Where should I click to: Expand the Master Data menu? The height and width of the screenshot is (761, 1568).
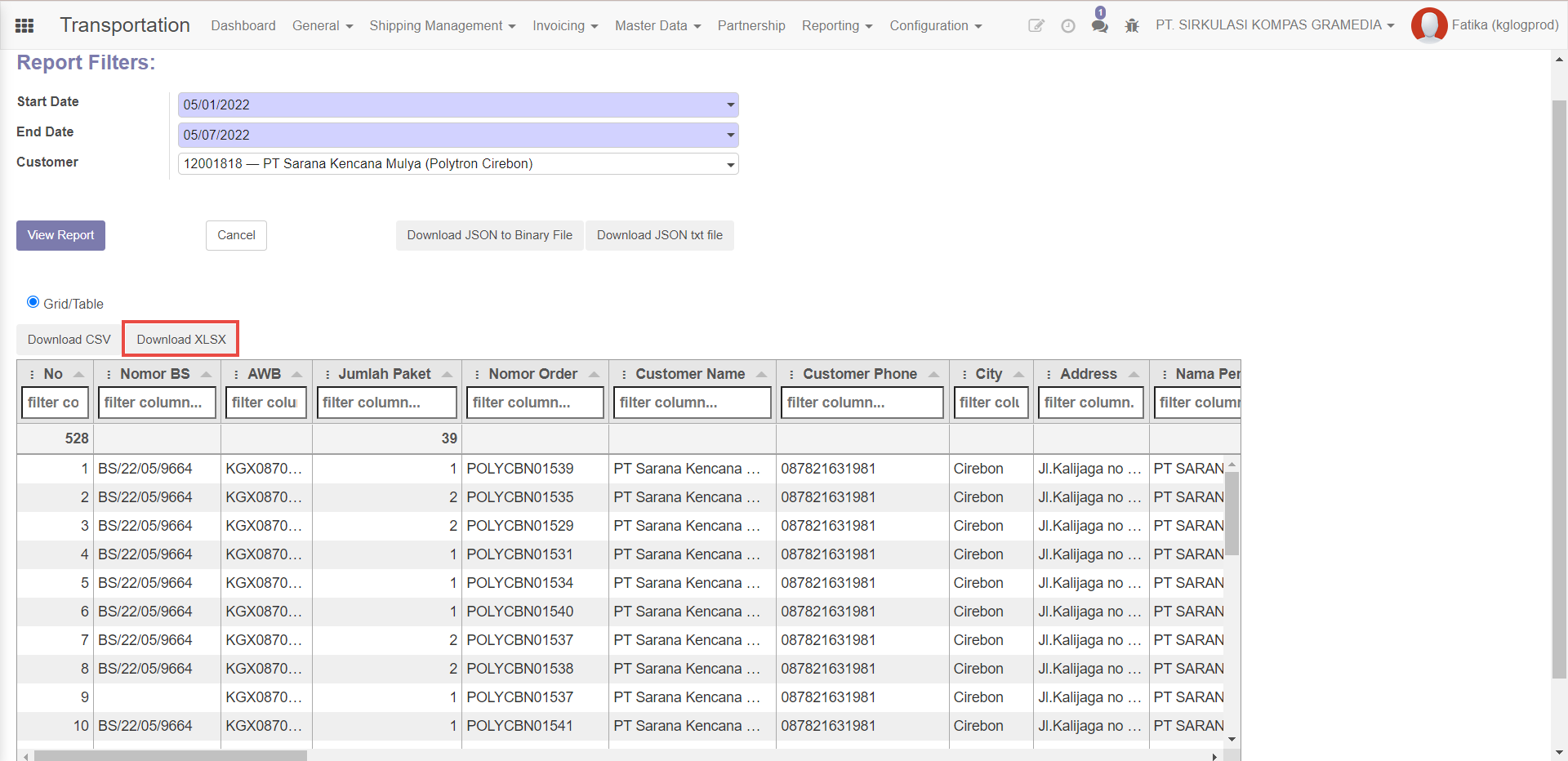pyautogui.click(x=658, y=25)
